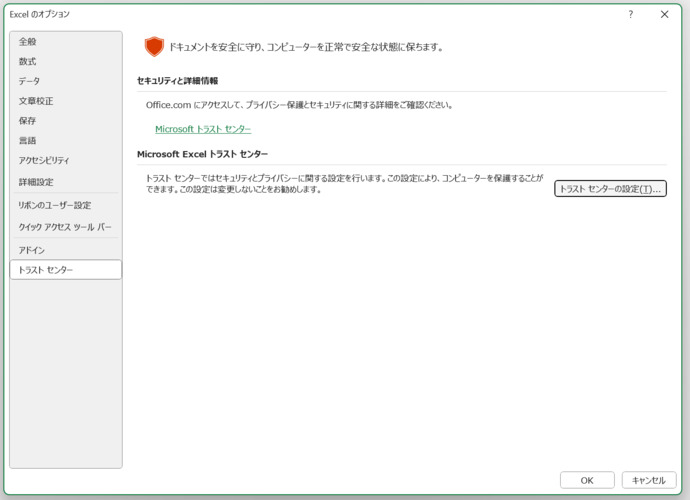This screenshot has height=500, width=690.
Task: Click the ドキュメントを安全に守り header text
Action: (x=306, y=47)
